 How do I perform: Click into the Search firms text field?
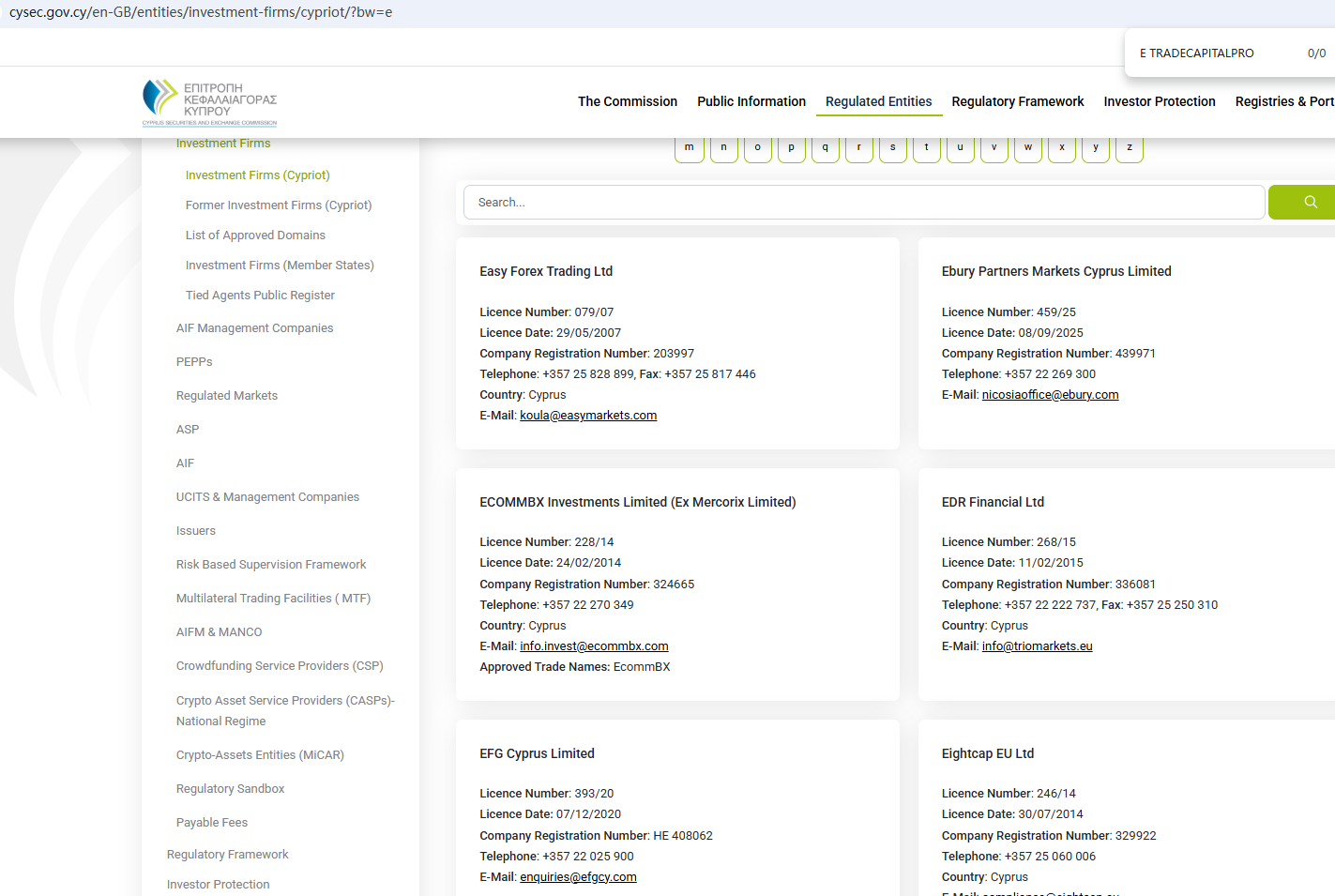coord(863,202)
